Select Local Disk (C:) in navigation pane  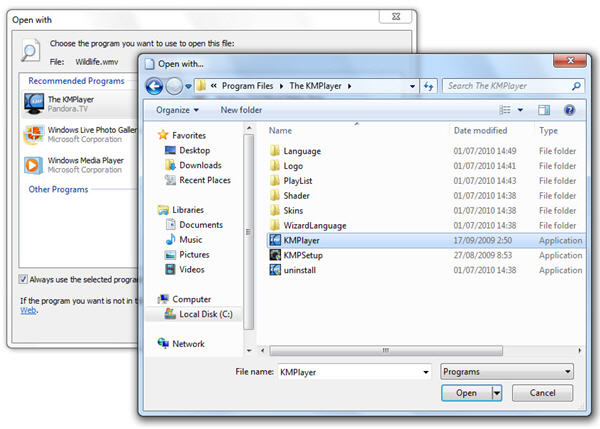[203, 314]
